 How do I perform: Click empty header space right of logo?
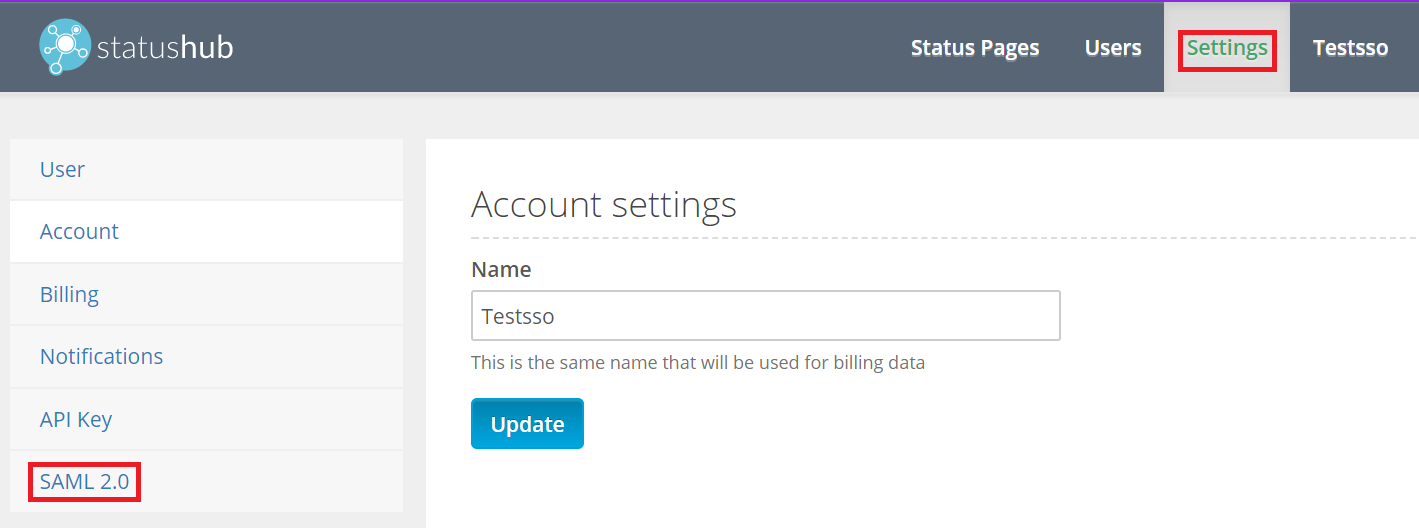(x=560, y=48)
